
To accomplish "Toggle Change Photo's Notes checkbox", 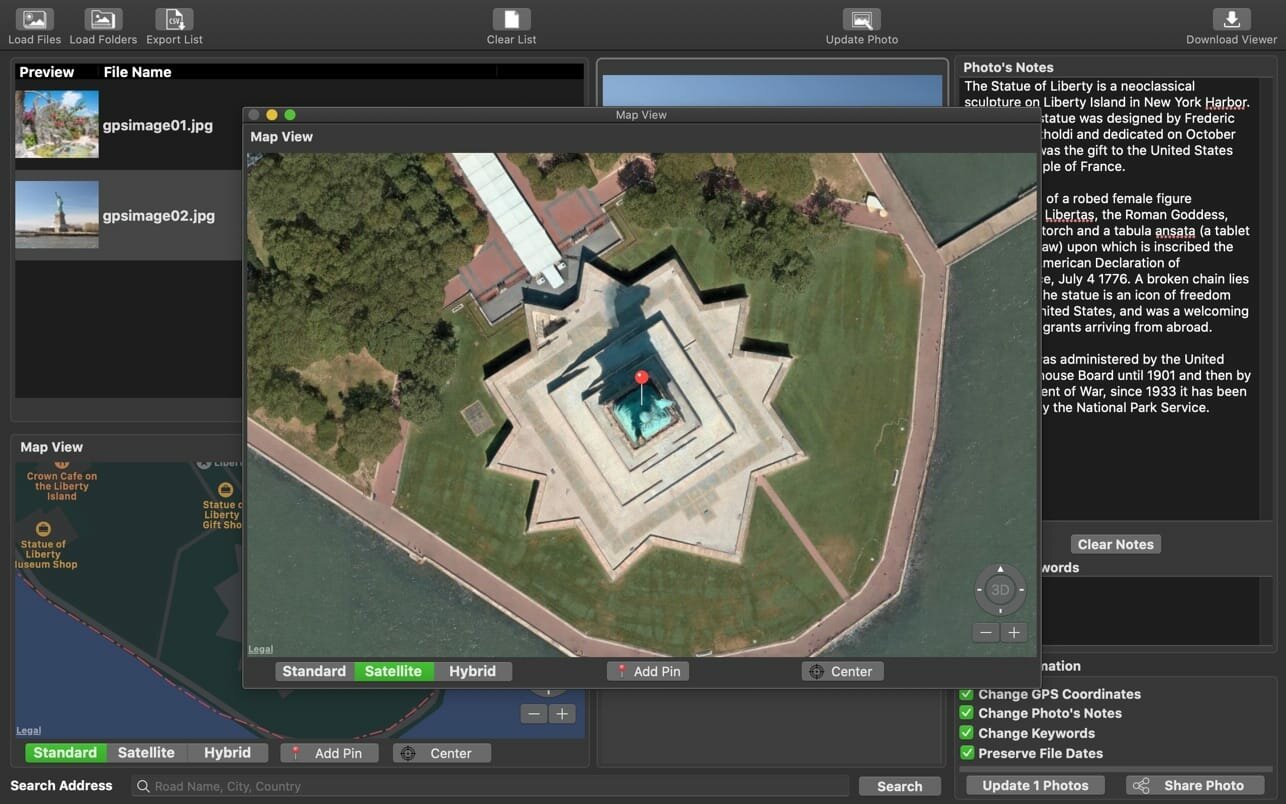I will click(x=967, y=713).
